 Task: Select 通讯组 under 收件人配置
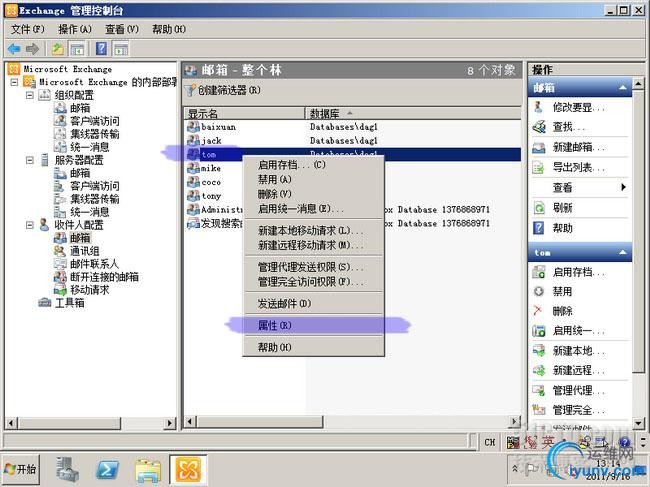point(84,251)
